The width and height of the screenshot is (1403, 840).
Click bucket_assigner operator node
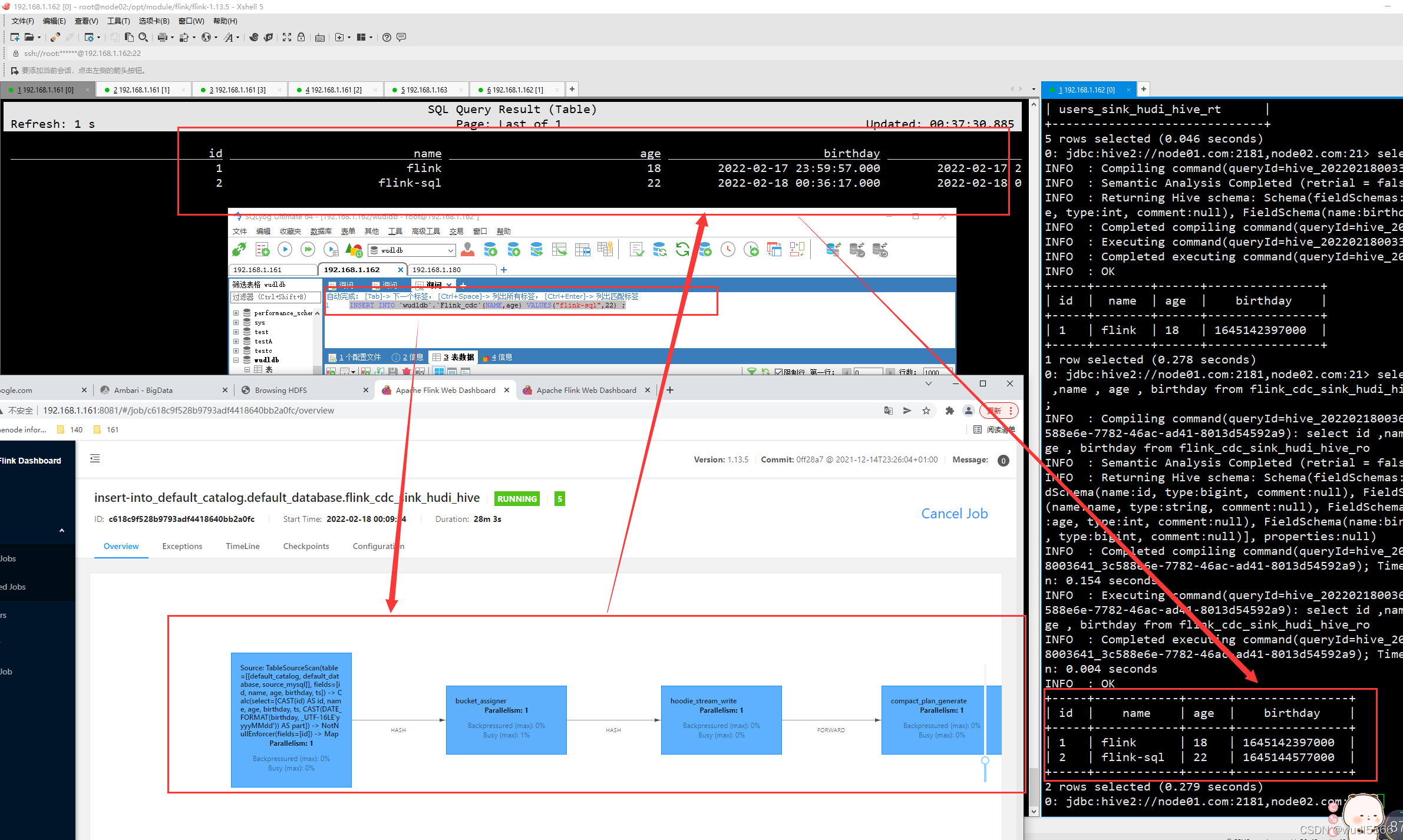[x=506, y=720]
